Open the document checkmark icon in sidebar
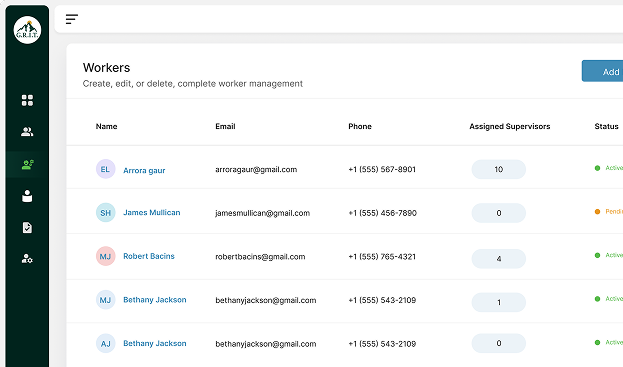 point(27,228)
